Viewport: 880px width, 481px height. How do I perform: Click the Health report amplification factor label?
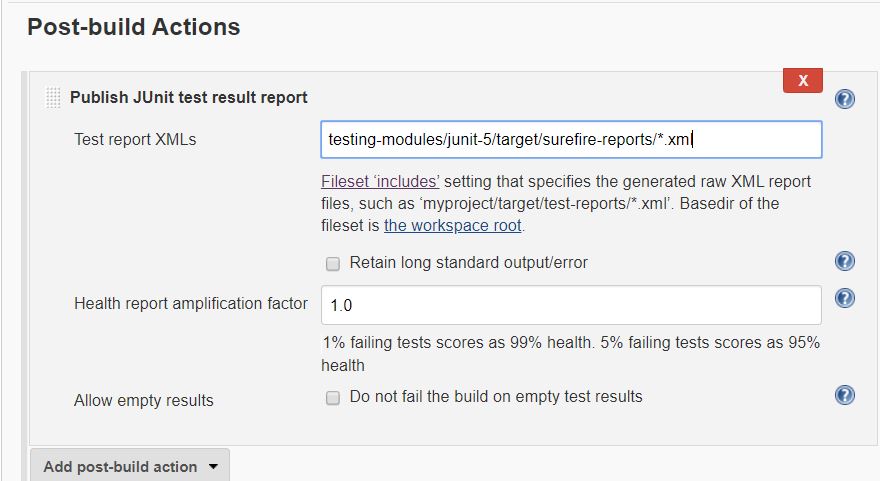point(191,303)
